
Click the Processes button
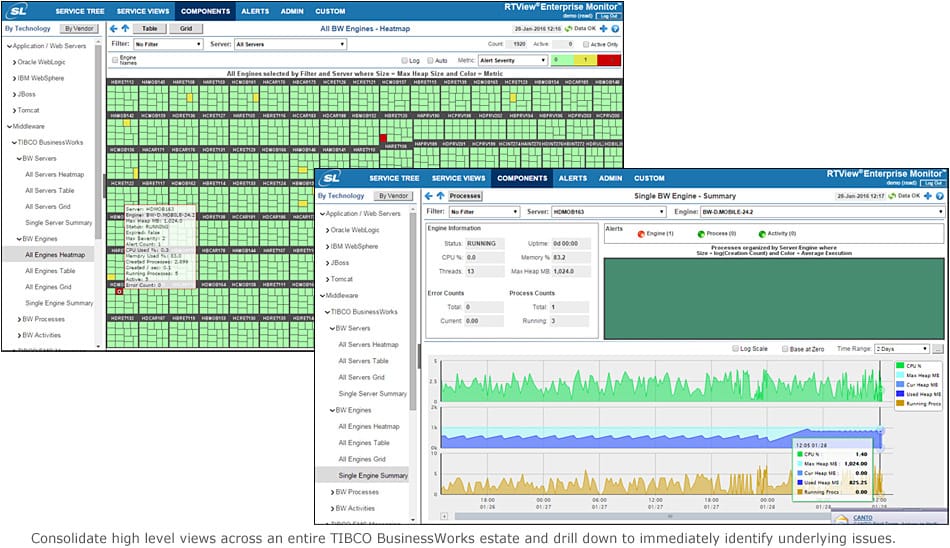click(x=465, y=196)
